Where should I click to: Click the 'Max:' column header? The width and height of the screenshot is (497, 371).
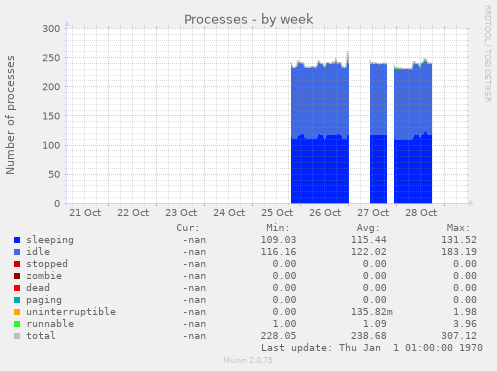459,228
